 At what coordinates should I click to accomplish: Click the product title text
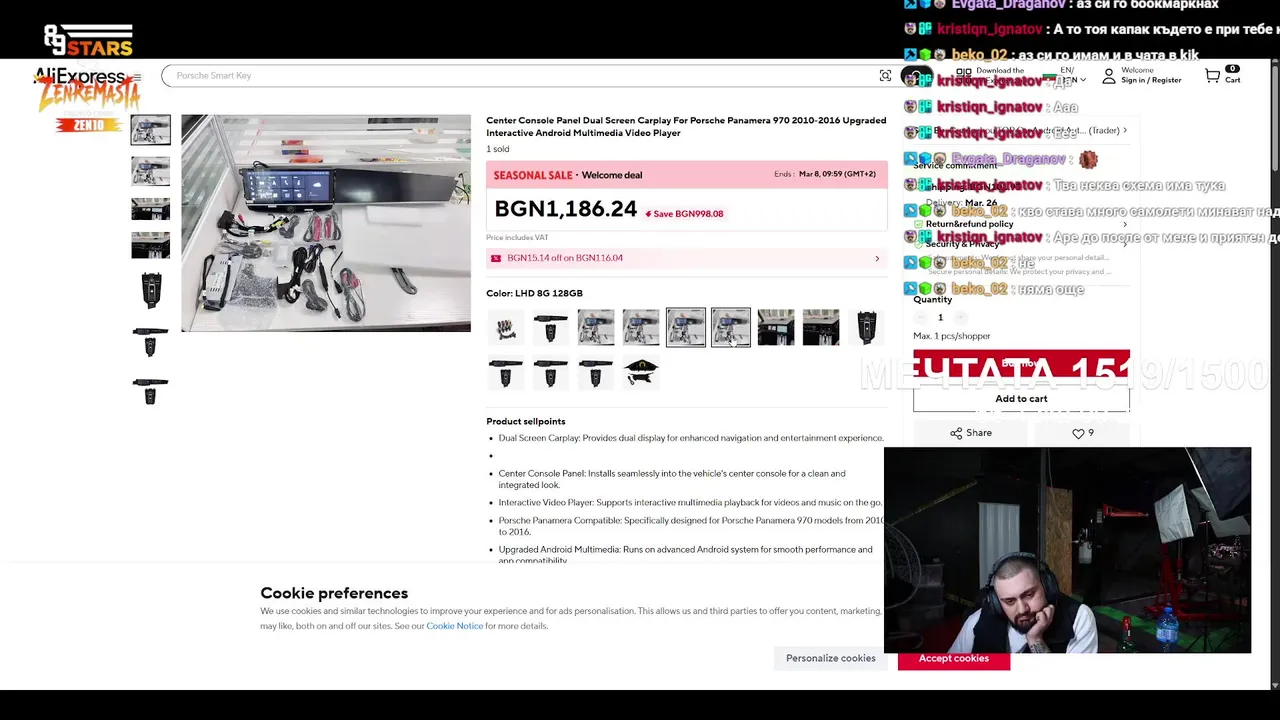(686, 126)
